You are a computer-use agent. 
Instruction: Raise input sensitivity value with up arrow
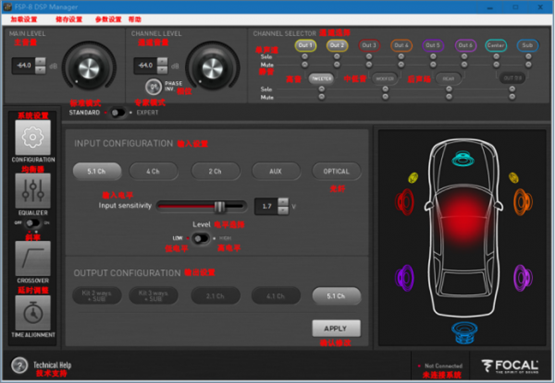point(283,202)
